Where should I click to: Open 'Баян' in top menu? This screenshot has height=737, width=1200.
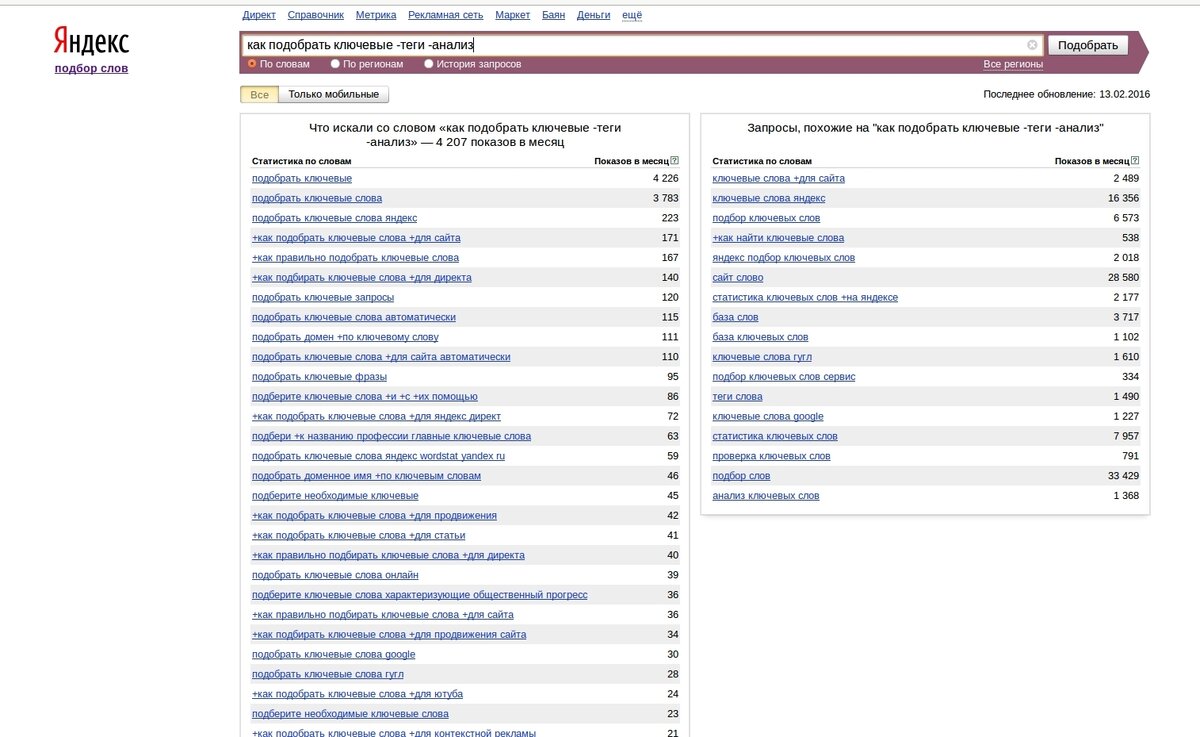553,15
